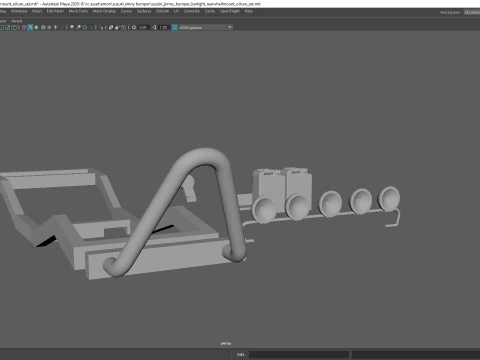This screenshot has width=480, height=360.
Task: Toggle multisample anti-aliasing icon
Action: tap(85, 27)
